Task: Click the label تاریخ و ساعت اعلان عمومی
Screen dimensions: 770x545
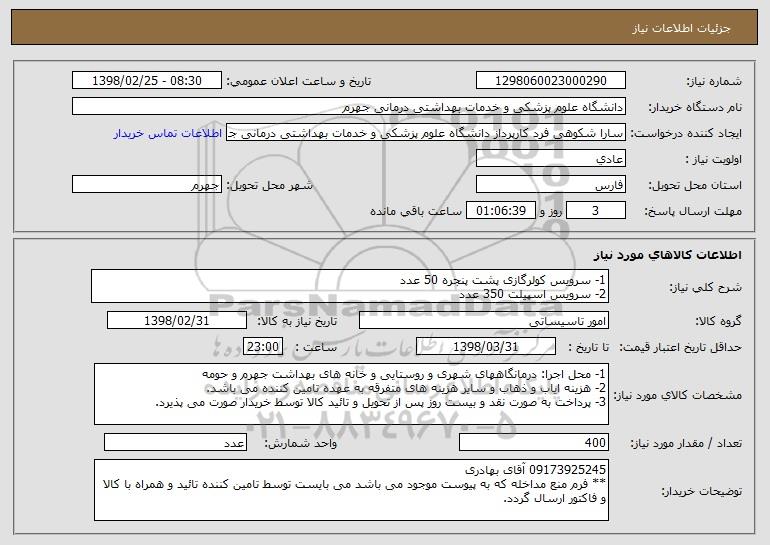Action: [x=299, y=81]
